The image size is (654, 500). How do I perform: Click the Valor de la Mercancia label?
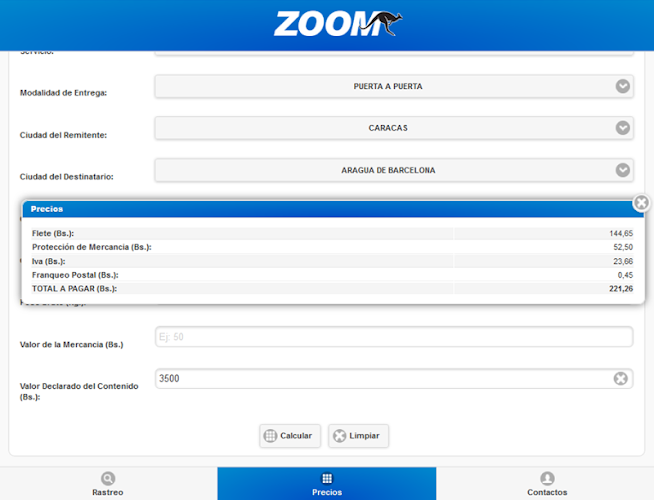72,345
